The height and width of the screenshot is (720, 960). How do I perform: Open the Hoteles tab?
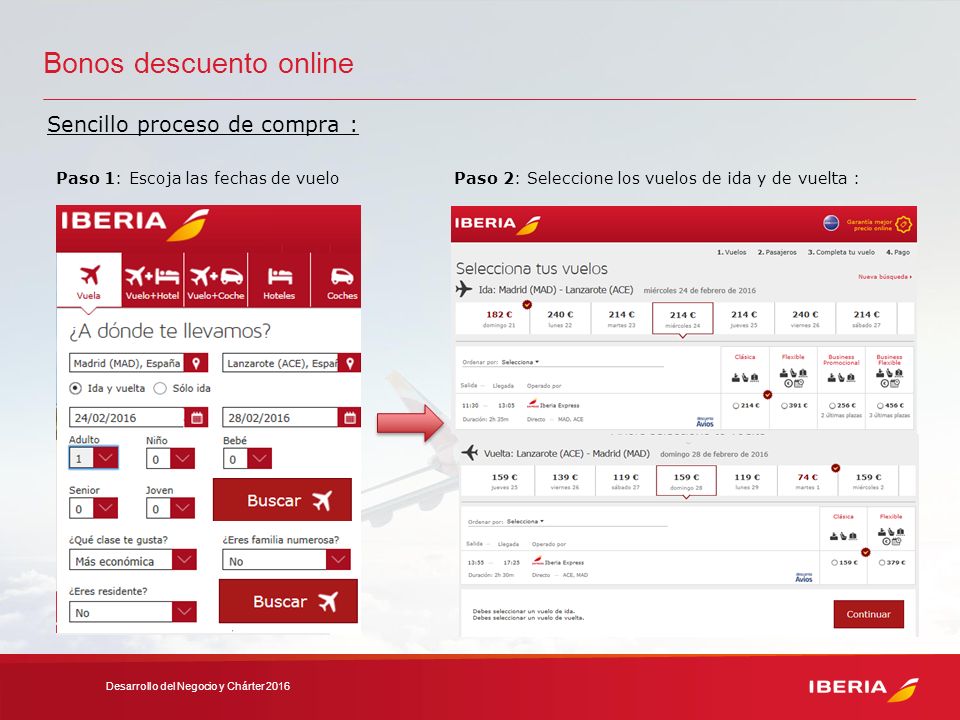coord(279,280)
